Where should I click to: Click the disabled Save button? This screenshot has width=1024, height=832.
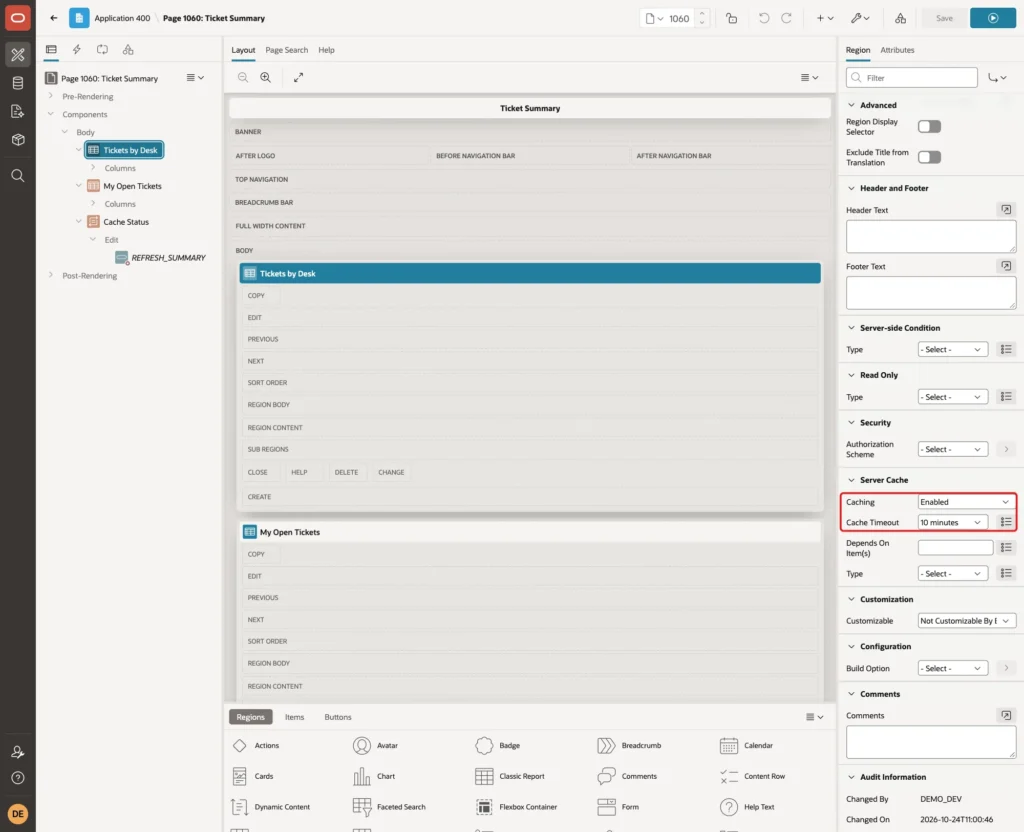(x=944, y=18)
